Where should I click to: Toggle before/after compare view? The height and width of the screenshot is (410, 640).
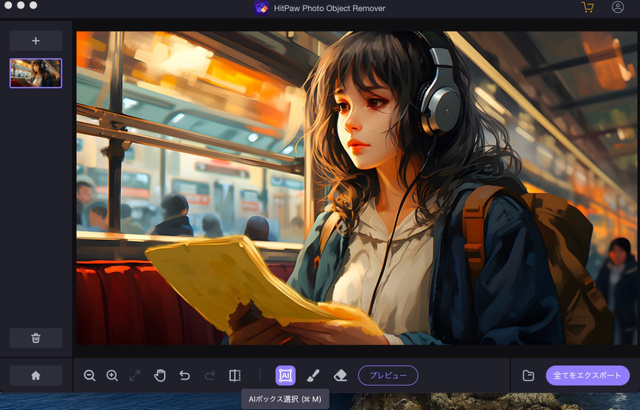tap(235, 375)
